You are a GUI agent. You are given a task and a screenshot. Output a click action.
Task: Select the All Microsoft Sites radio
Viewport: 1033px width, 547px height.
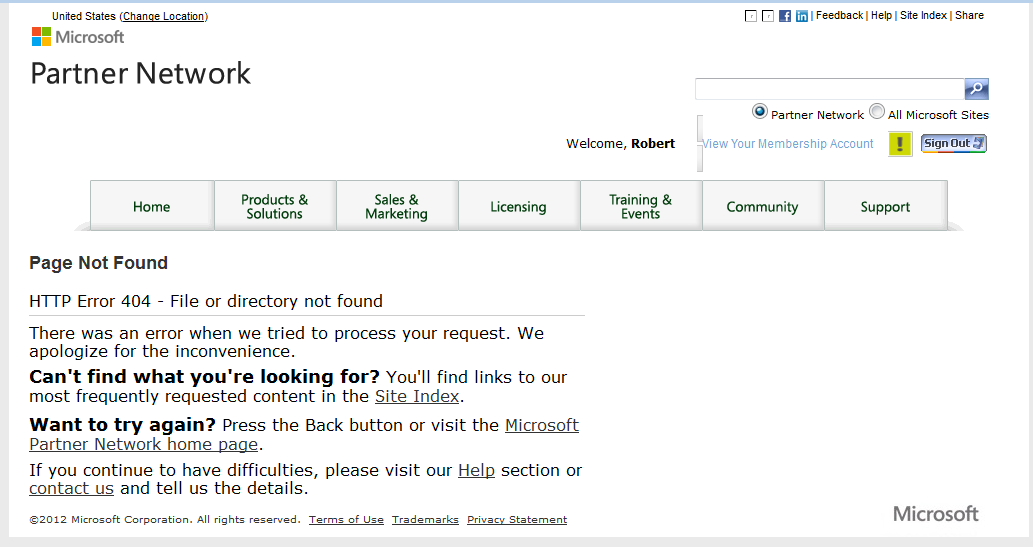[x=877, y=111]
